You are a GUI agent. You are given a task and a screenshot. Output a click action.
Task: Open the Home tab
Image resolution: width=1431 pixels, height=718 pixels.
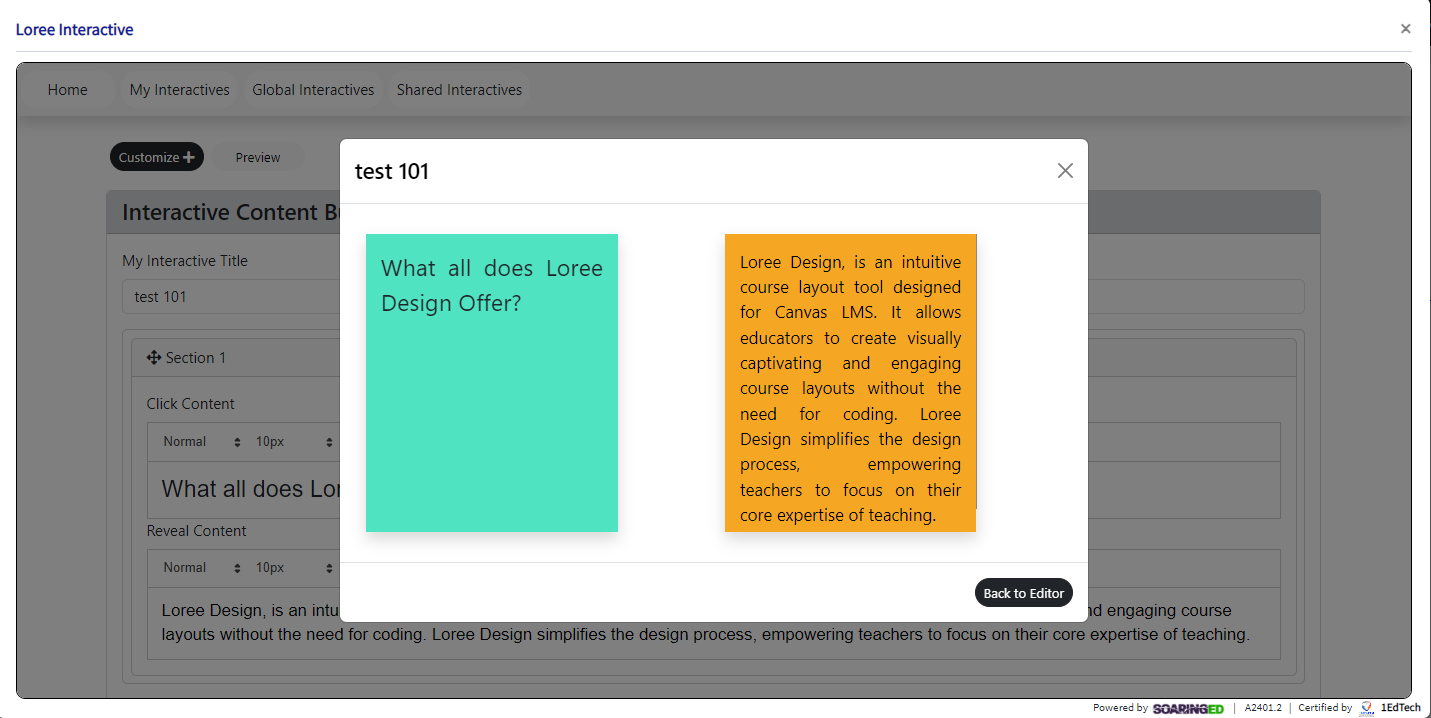pyautogui.click(x=67, y=90)
